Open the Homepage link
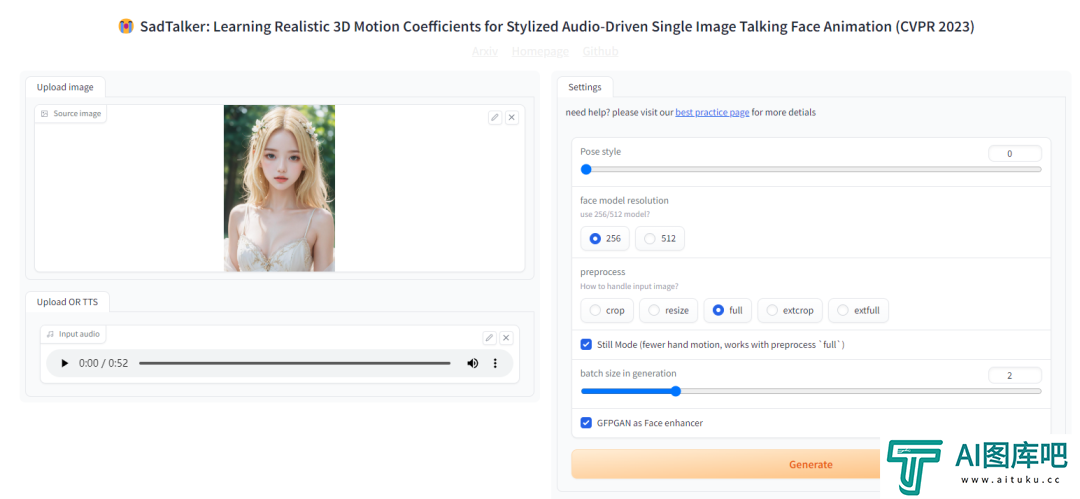 [x=540, y=51]
